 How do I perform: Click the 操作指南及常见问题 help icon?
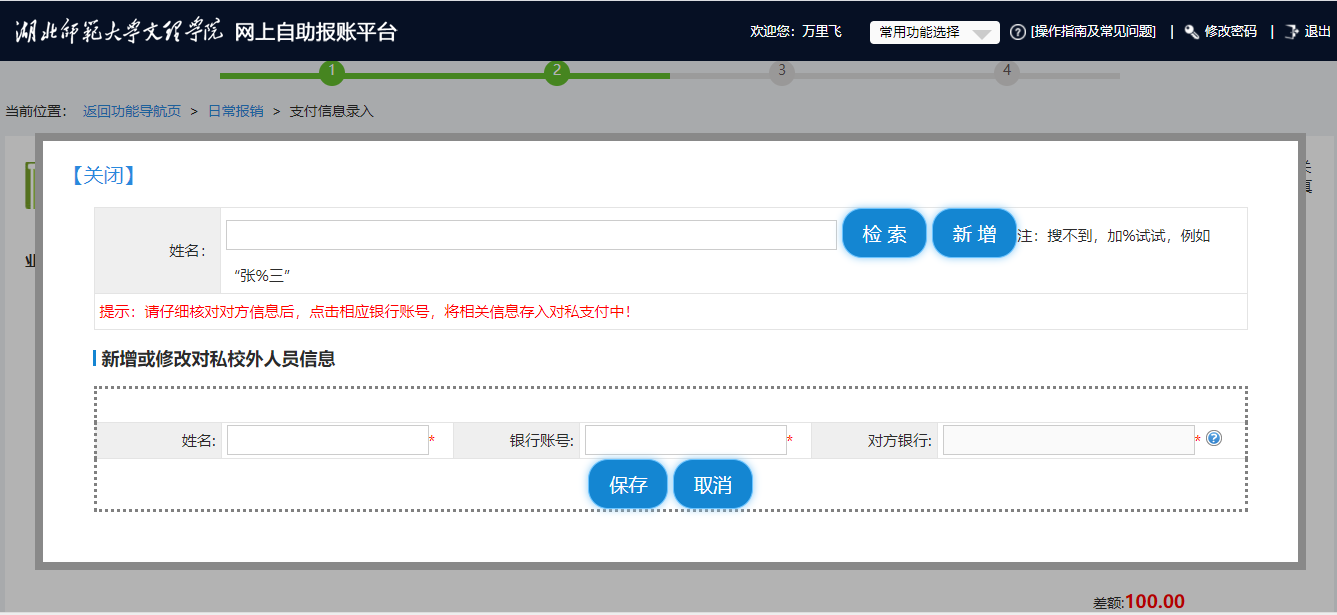(1018, 32)
